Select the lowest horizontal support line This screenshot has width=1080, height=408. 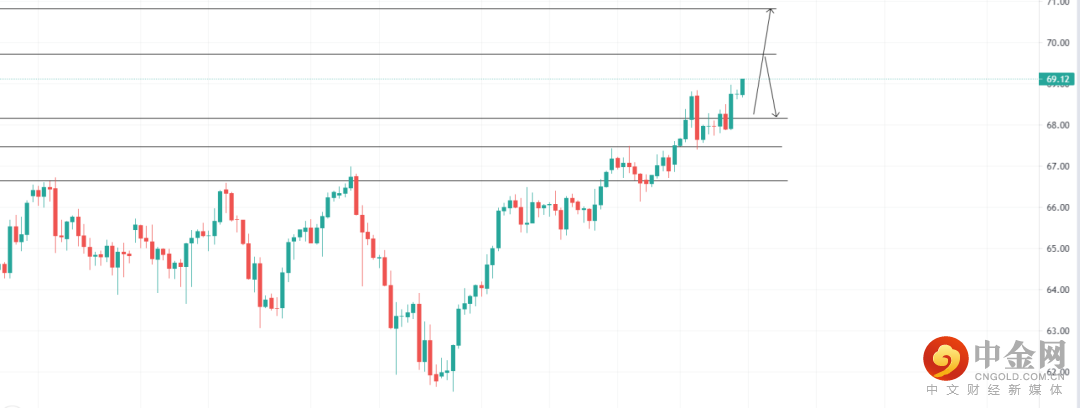400,181
